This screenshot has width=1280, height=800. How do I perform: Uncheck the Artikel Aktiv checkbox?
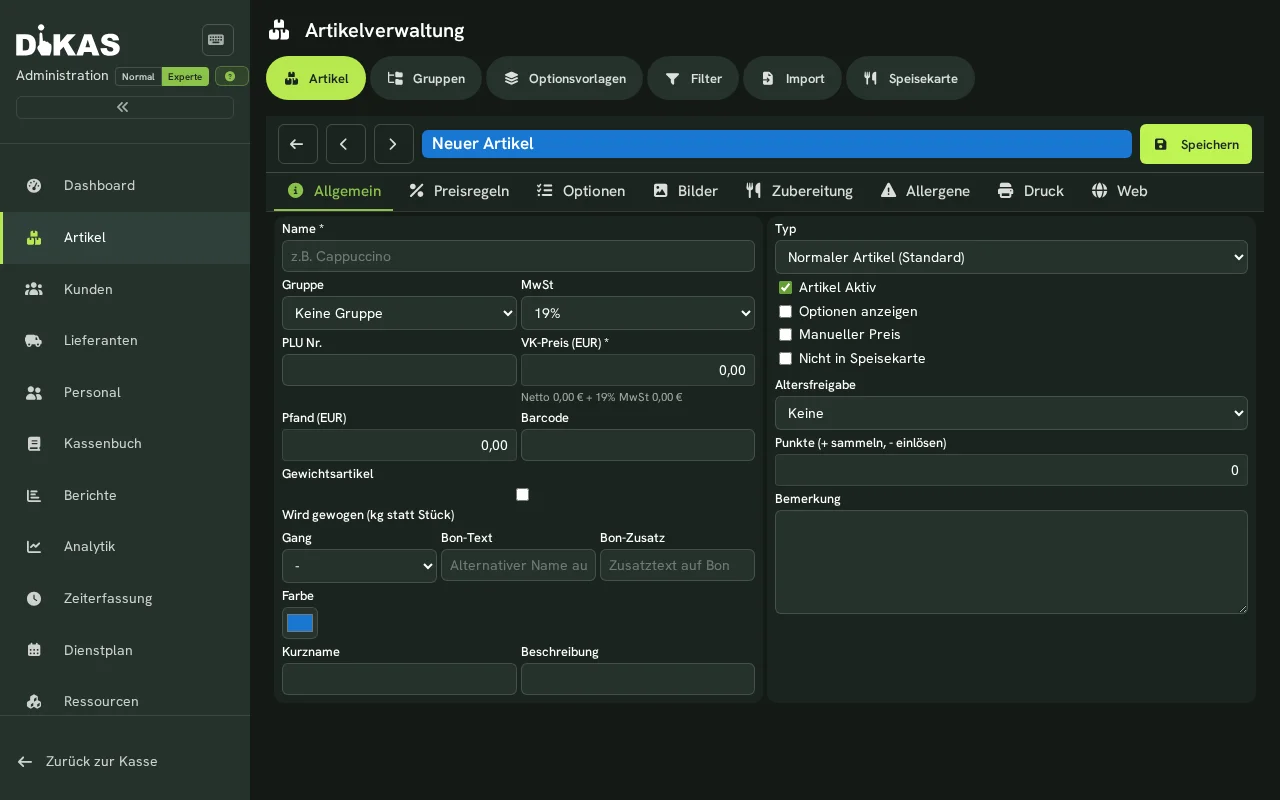tap(785, 288)
